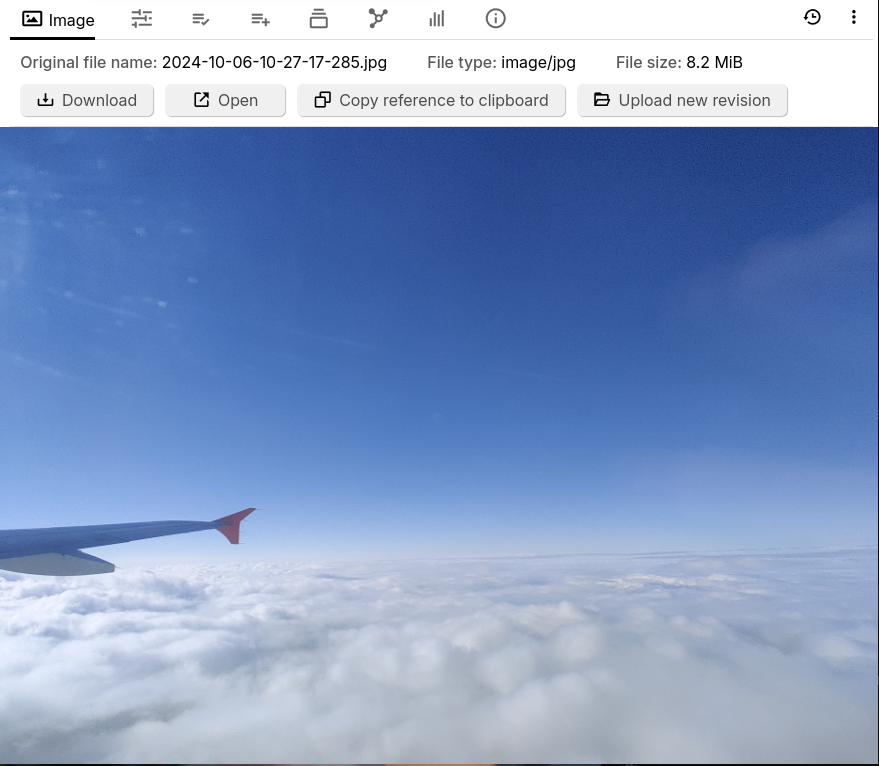Open the image in a new view
879x766 pixels.
click(x=225, y=100)
